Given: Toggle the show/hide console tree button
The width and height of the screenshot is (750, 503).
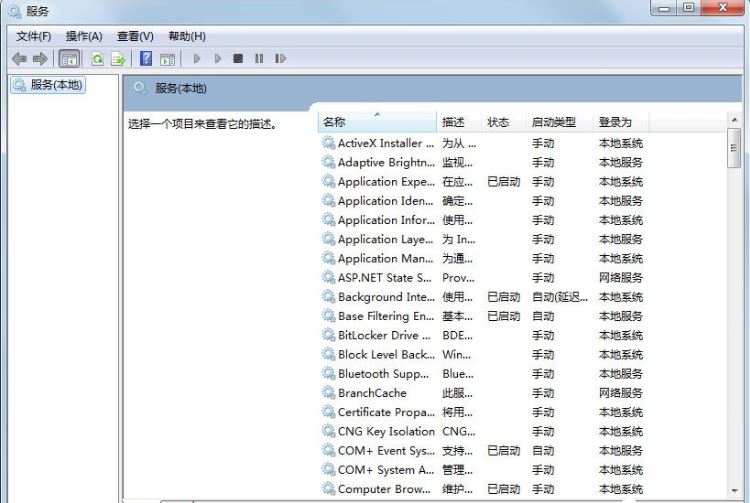Looking at the screenshot, I should [69, 59].
